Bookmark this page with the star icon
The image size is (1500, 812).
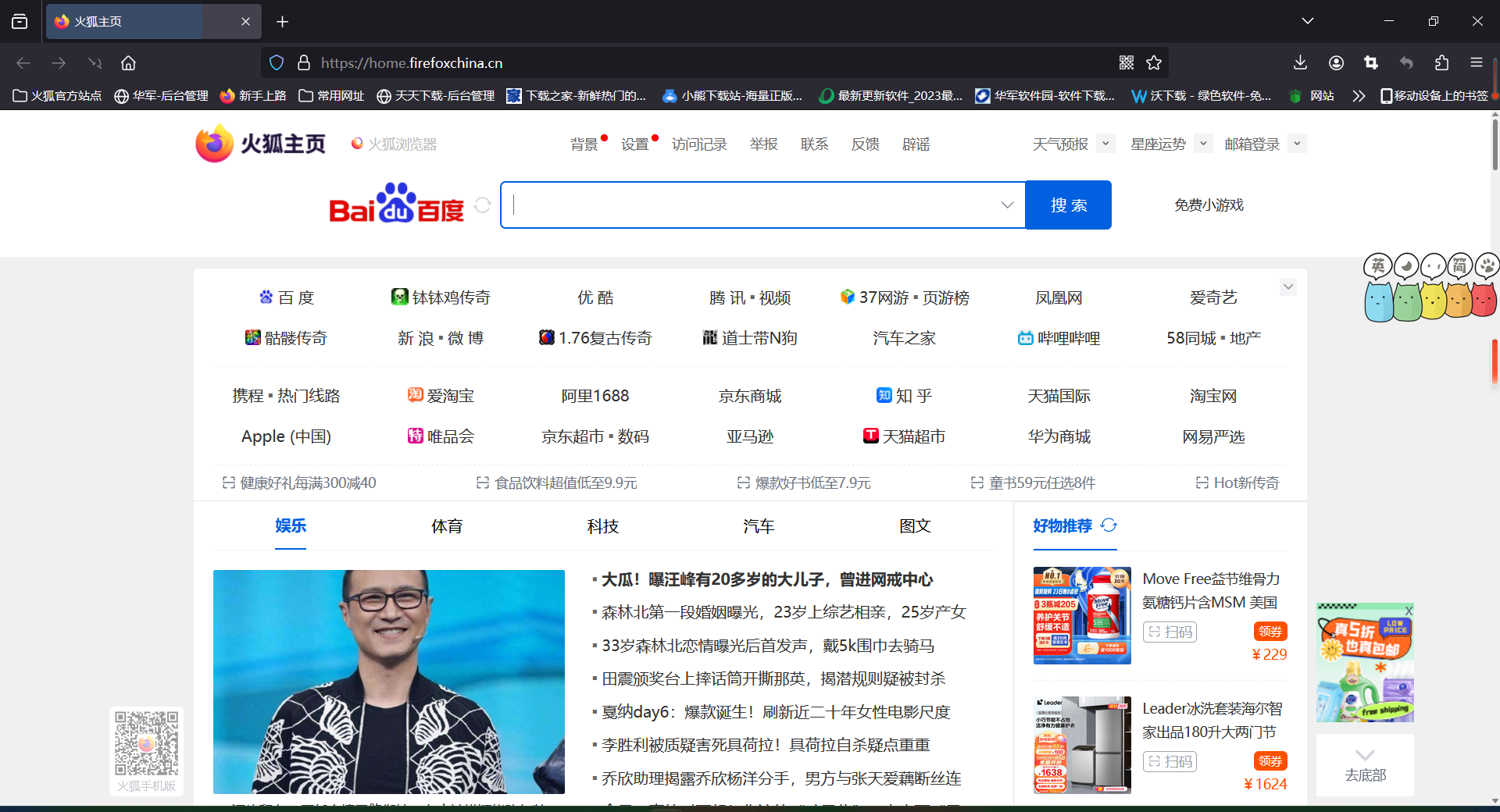point(1154,62)
